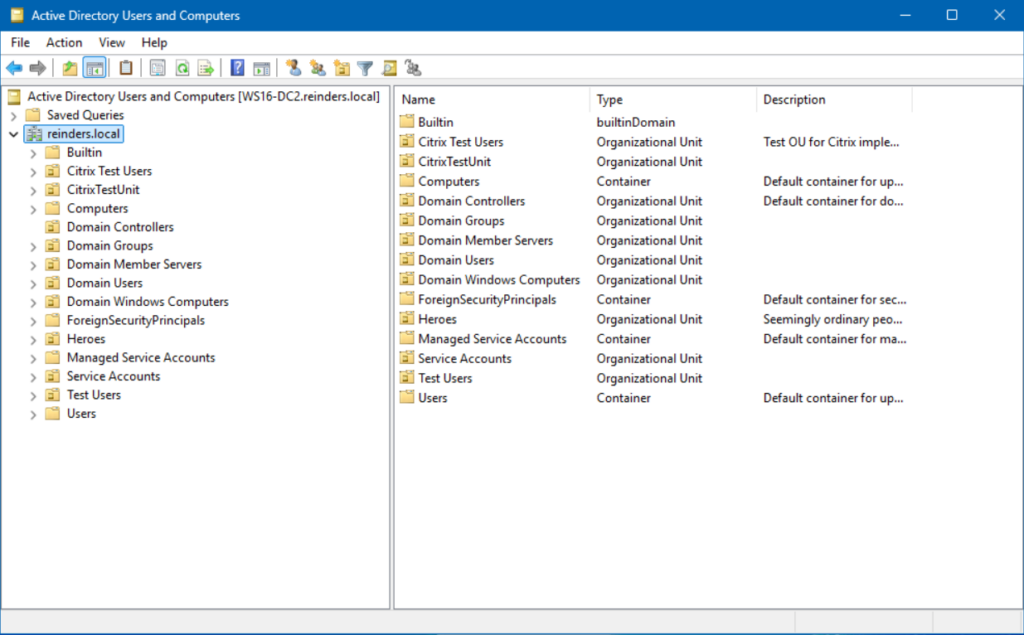Select Domain Users in the console tree
Image resolution: width=1024 pixels, height=635 pixels.
tap(104, 283)
